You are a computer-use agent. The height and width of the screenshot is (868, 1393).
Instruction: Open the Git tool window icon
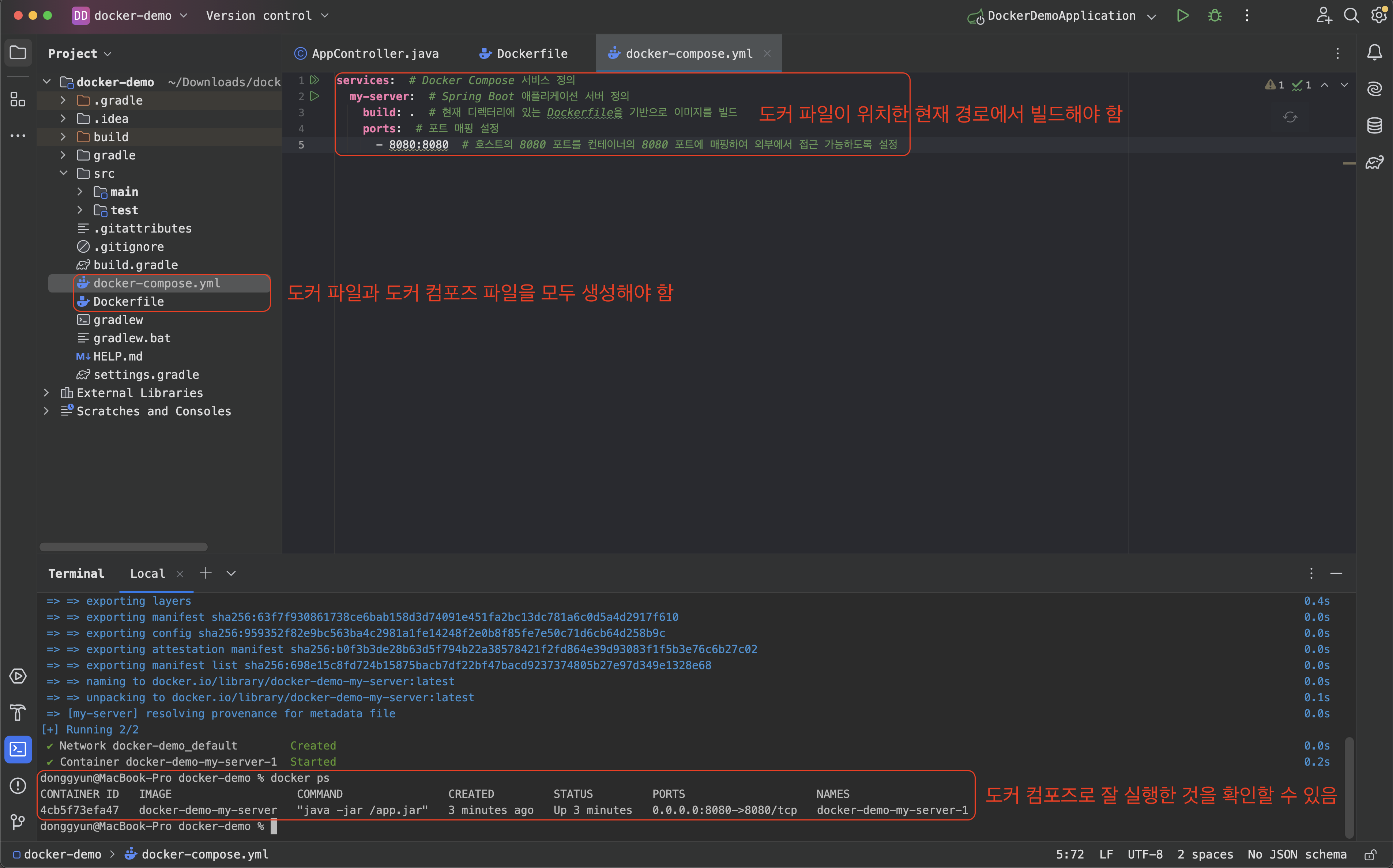tap(18, 822)
